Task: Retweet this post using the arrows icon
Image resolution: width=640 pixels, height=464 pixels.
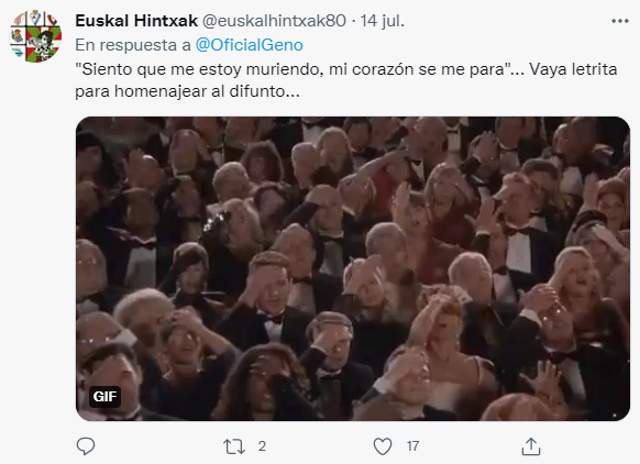Action: tap(234, 446)
